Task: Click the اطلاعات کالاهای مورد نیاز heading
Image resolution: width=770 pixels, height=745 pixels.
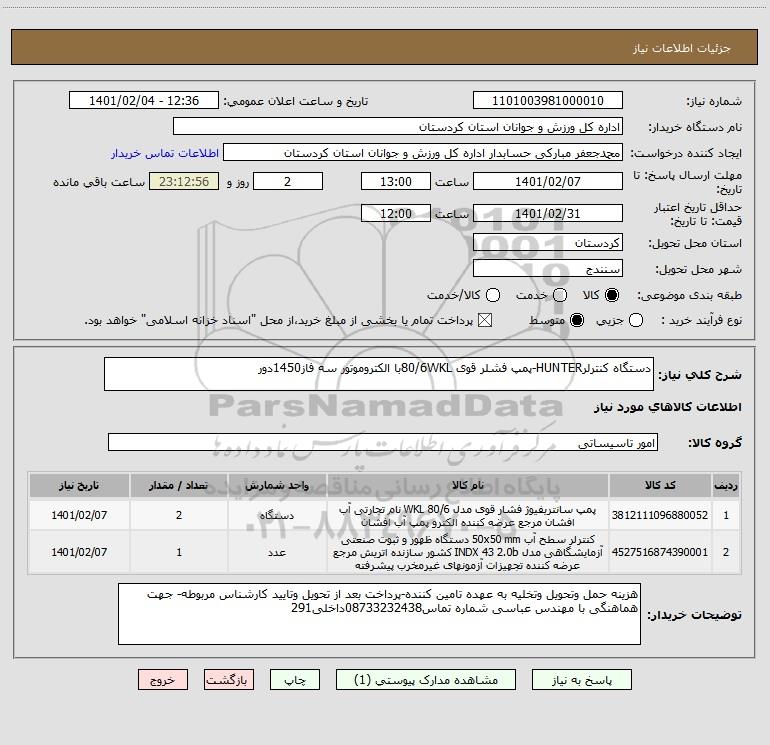Action: coord(667,407)
